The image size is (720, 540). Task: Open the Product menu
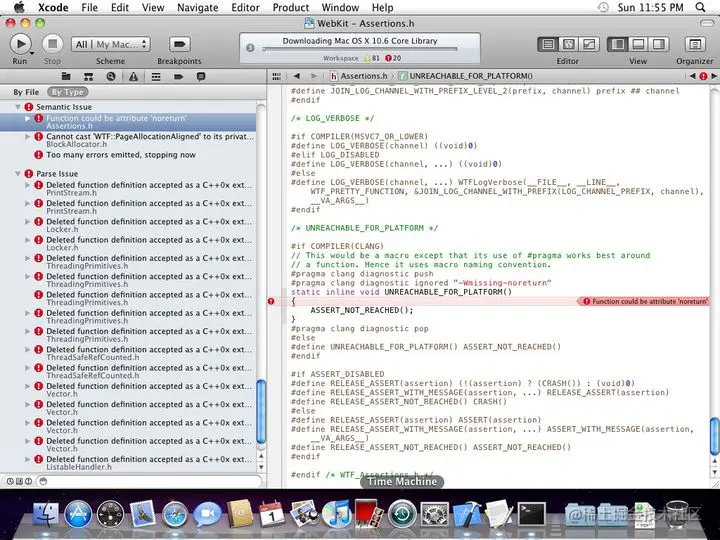tap(291, 7)
